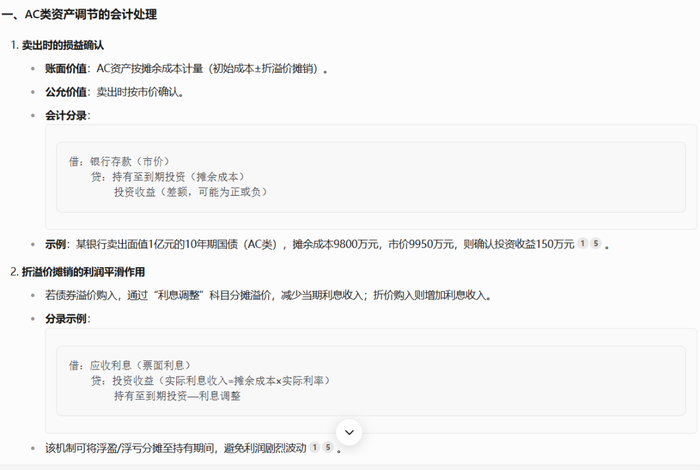Click the 分录示例 bullet label
Image resolution: width=700 pixels, height=470 pixels.
point(66,319)
